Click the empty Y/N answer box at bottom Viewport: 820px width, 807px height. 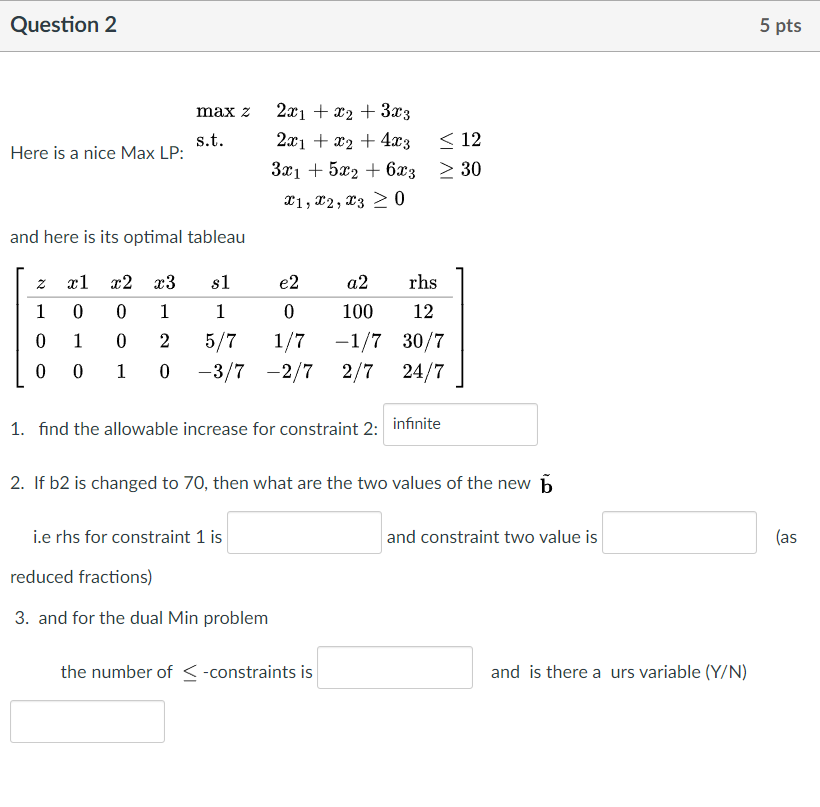click(x=86, y=721)
